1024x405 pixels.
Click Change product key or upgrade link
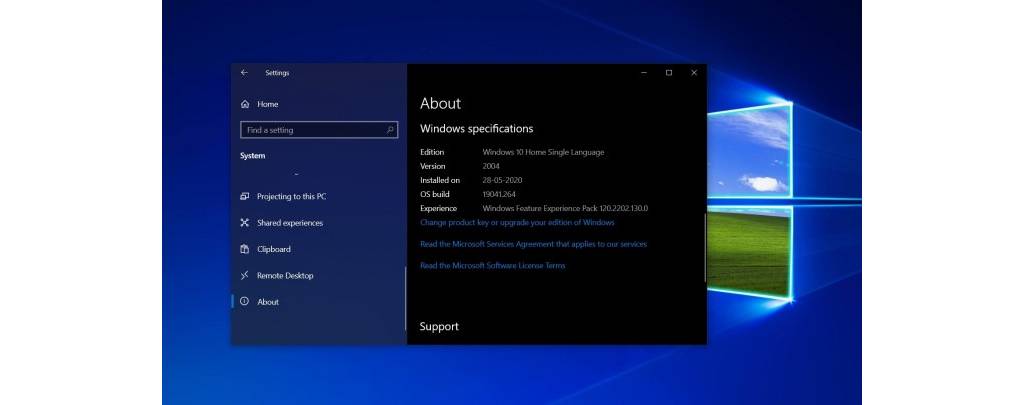pyautogui.click(x=517, y=222)
